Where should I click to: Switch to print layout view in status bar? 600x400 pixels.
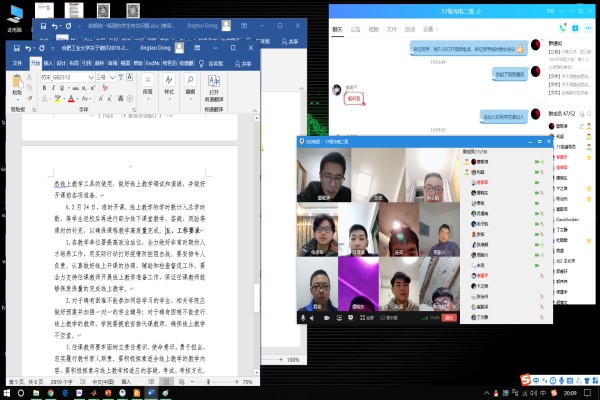[x=166, y=382]
